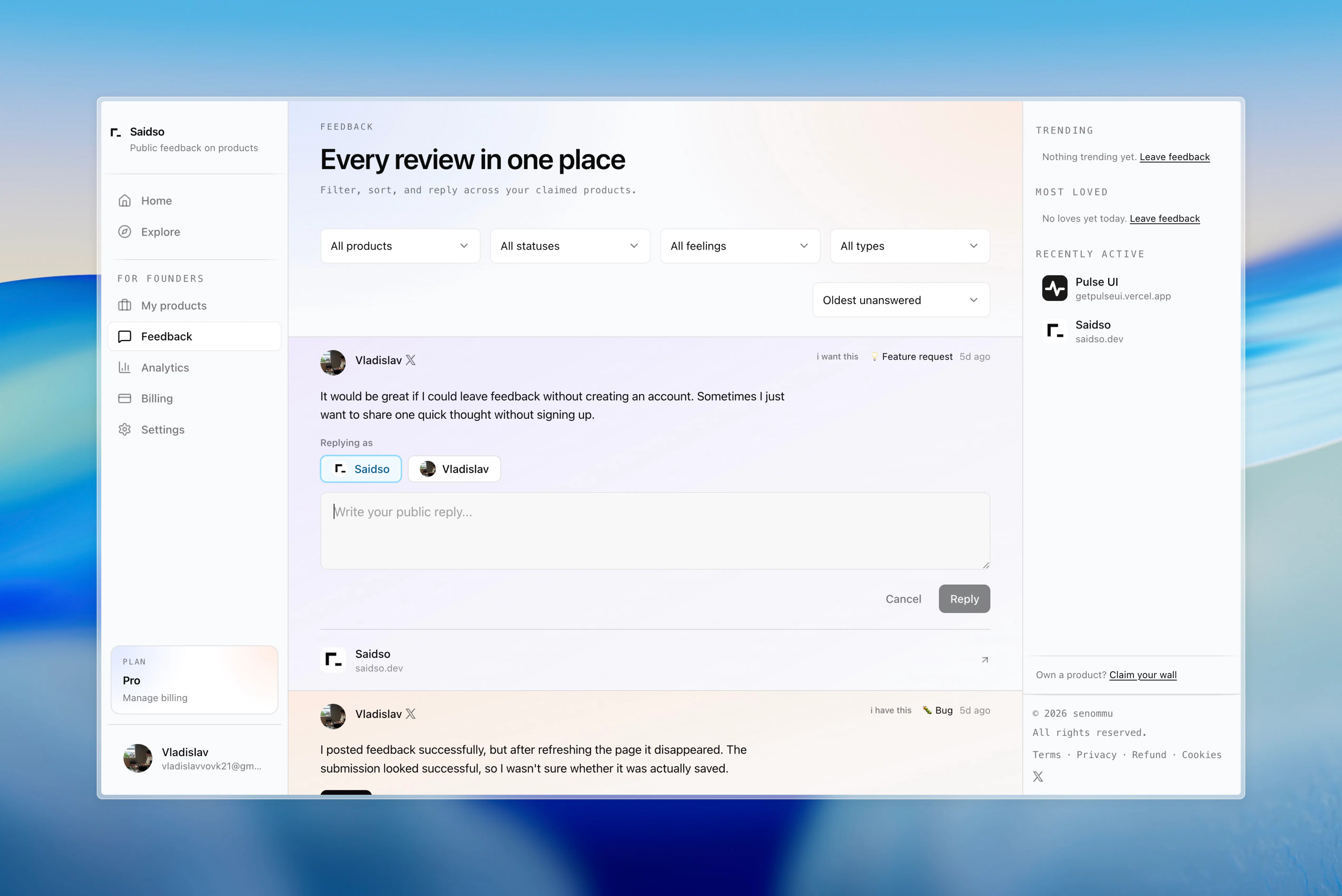Viewport: 1342px width, 896px height.
Task: Open Saidso product via external arrow icon
Action: click(x=985, y=660)
